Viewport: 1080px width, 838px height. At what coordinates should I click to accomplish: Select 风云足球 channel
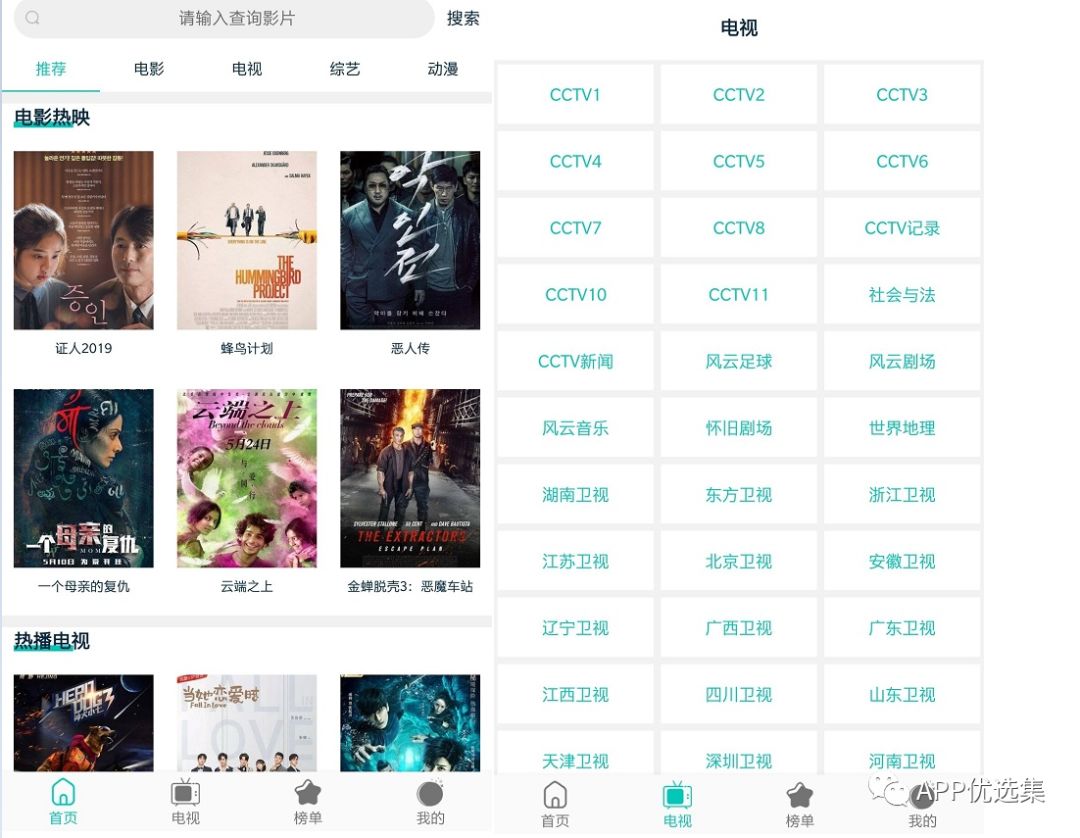(738, 362)
